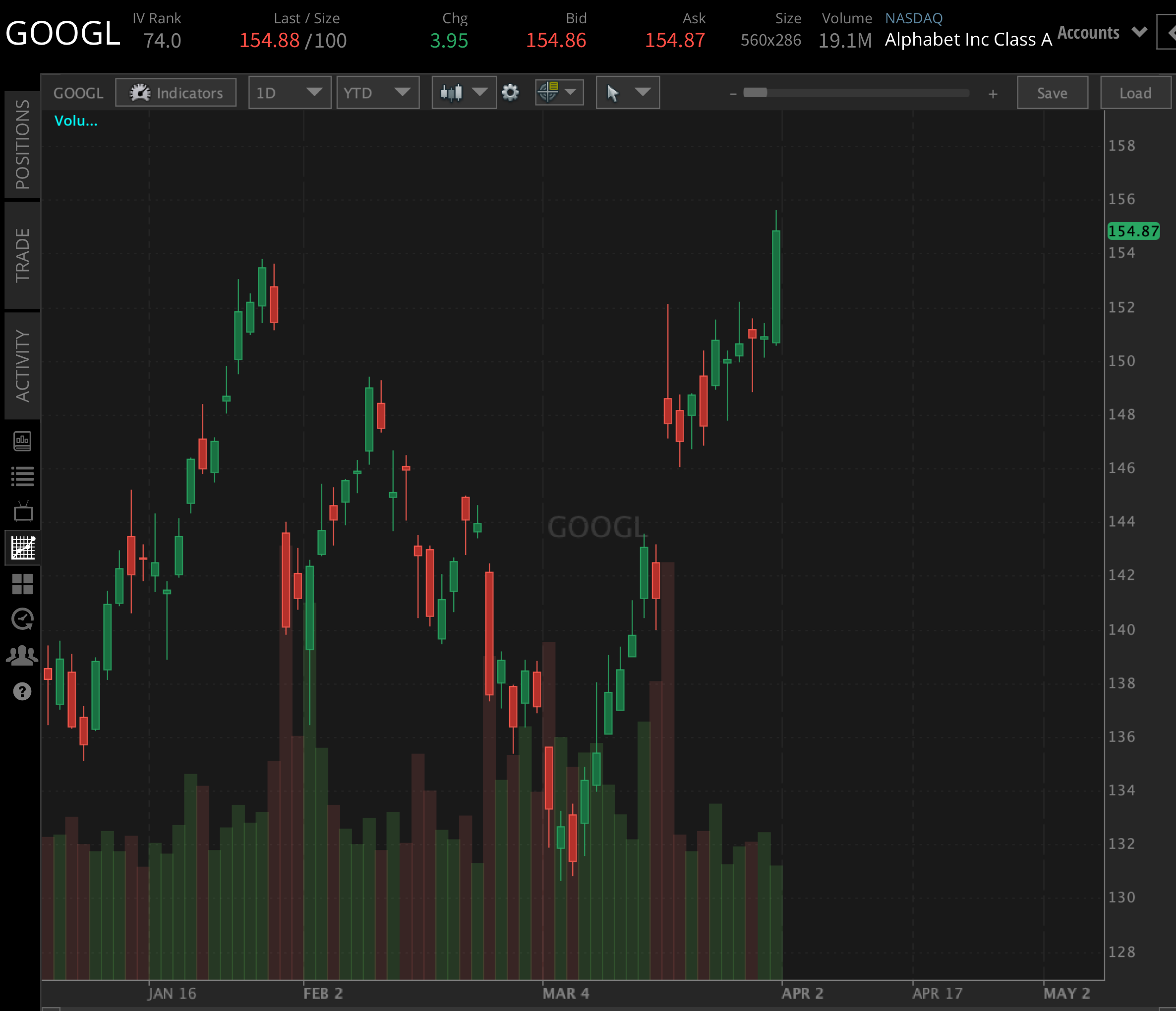Expand the Accounts dropdown
1176x1011 pixels.
click(x=1101, y=32)
